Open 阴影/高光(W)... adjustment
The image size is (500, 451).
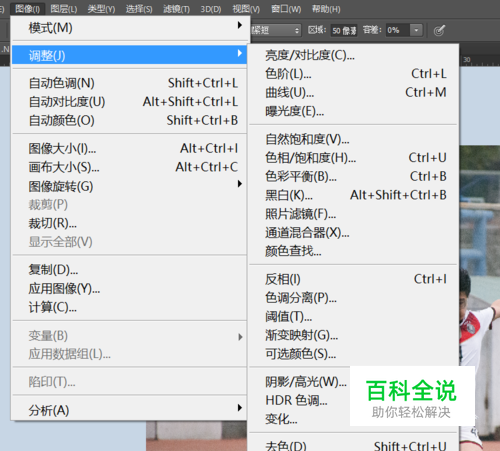point(306,382)
